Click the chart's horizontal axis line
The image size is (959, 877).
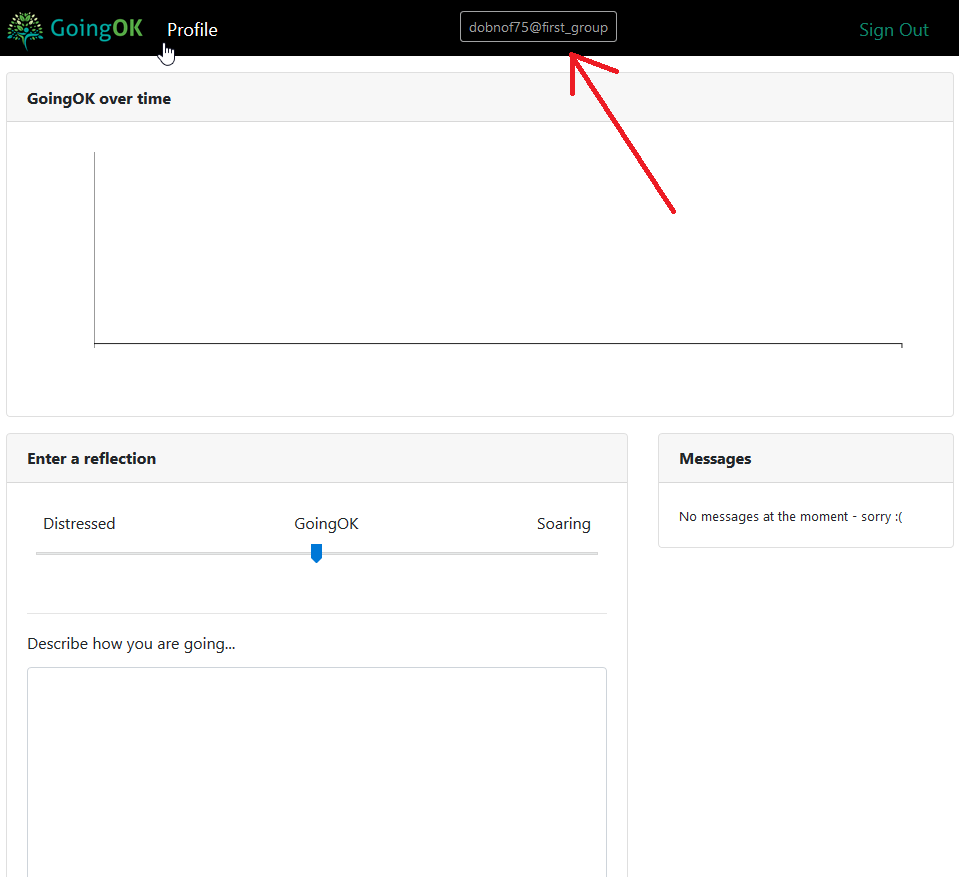pos(500,344)
